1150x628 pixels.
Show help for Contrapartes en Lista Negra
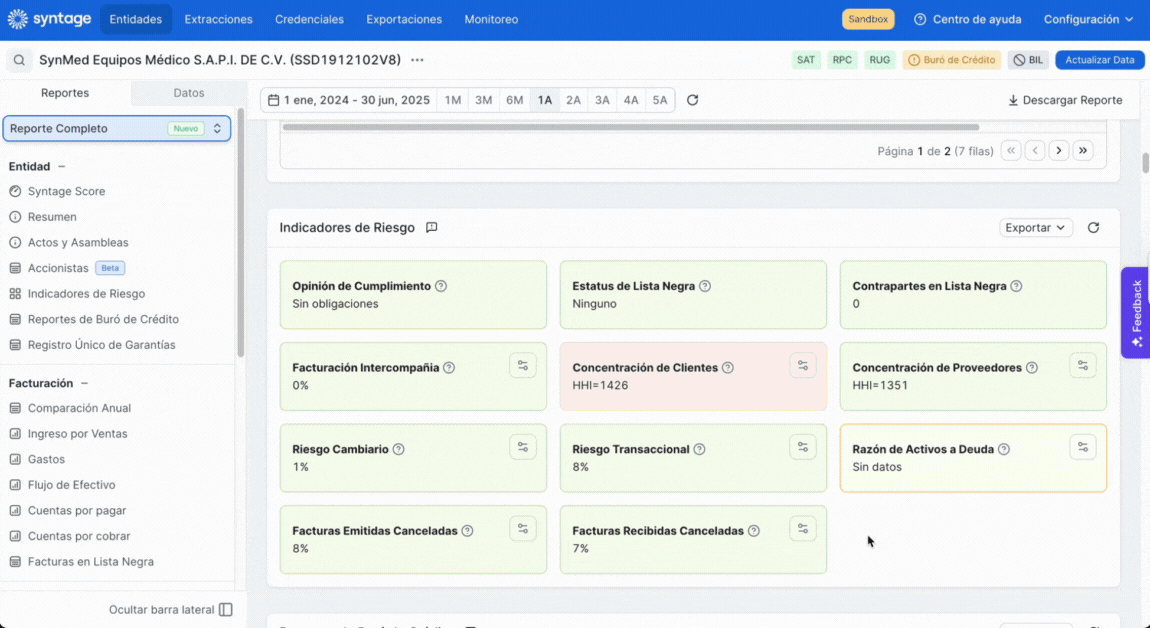(x=1017, y=286)
